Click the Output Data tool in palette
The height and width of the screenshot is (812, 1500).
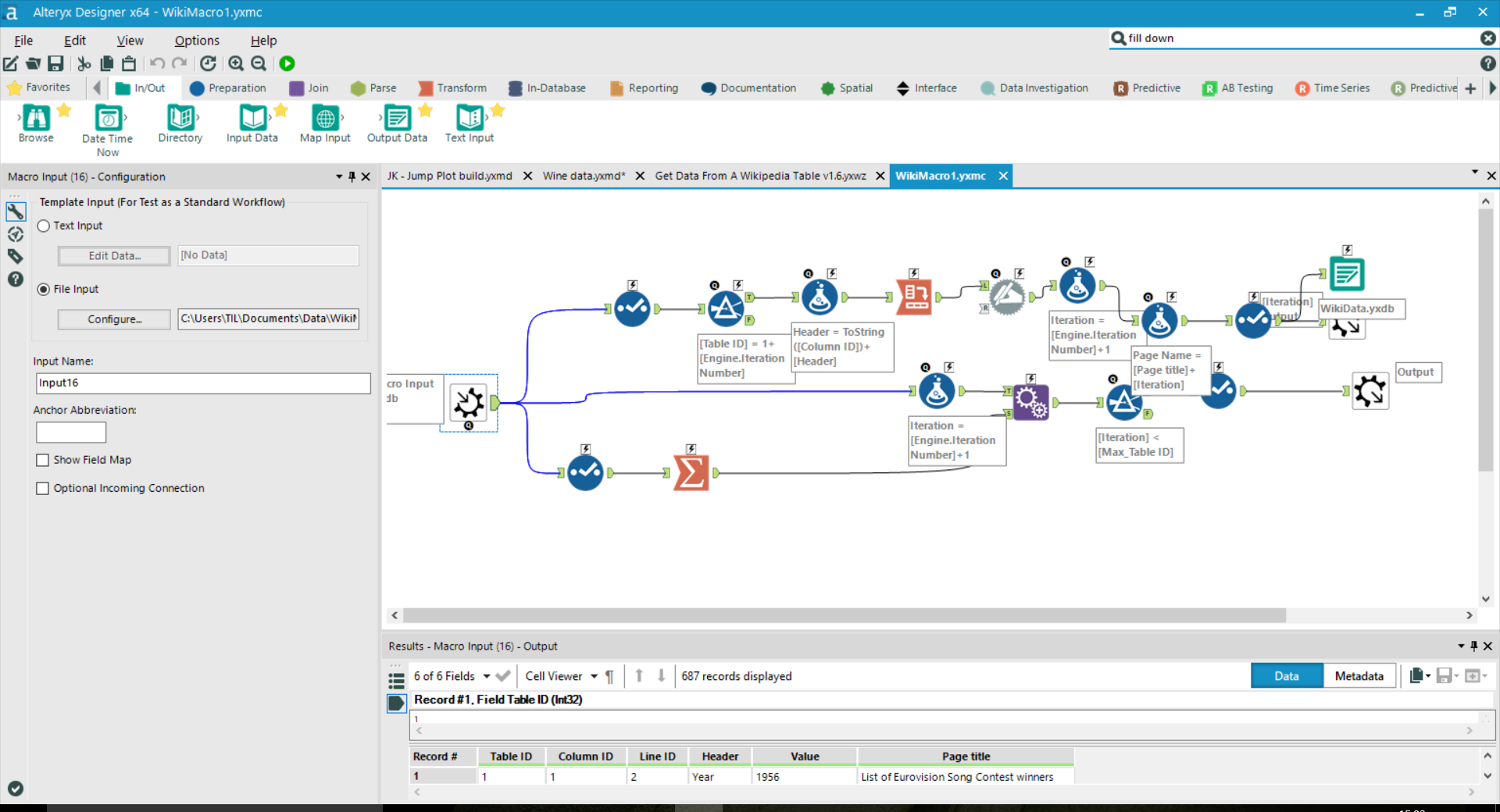pos(397,119)
